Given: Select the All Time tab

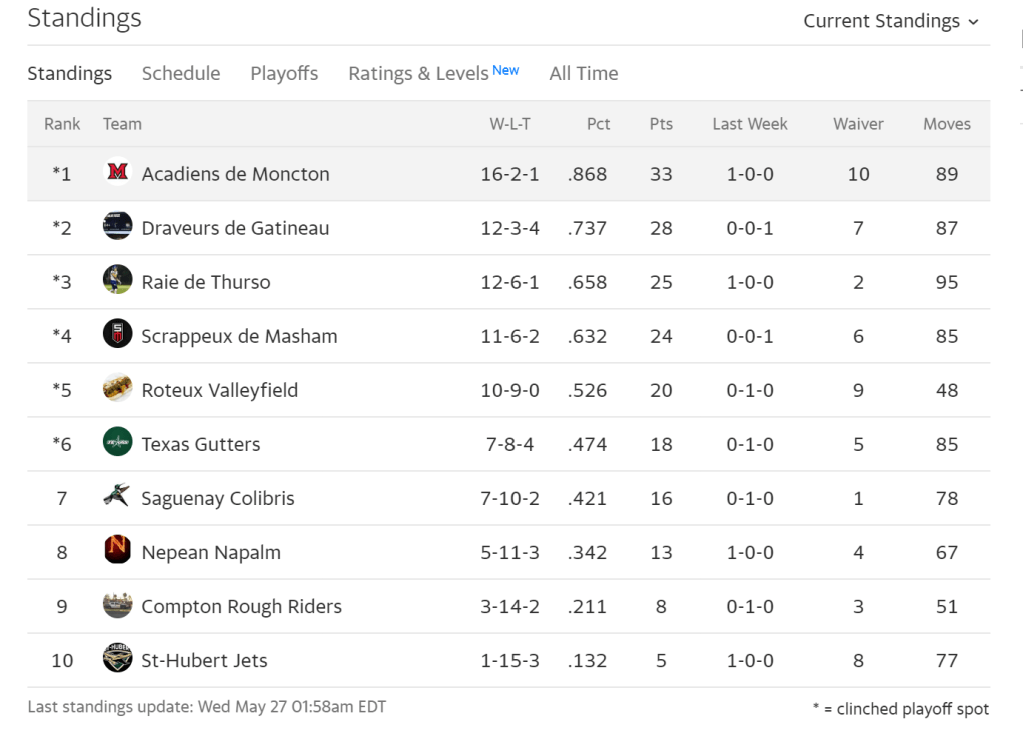Looking at the screenshot, I should point(584,73).
